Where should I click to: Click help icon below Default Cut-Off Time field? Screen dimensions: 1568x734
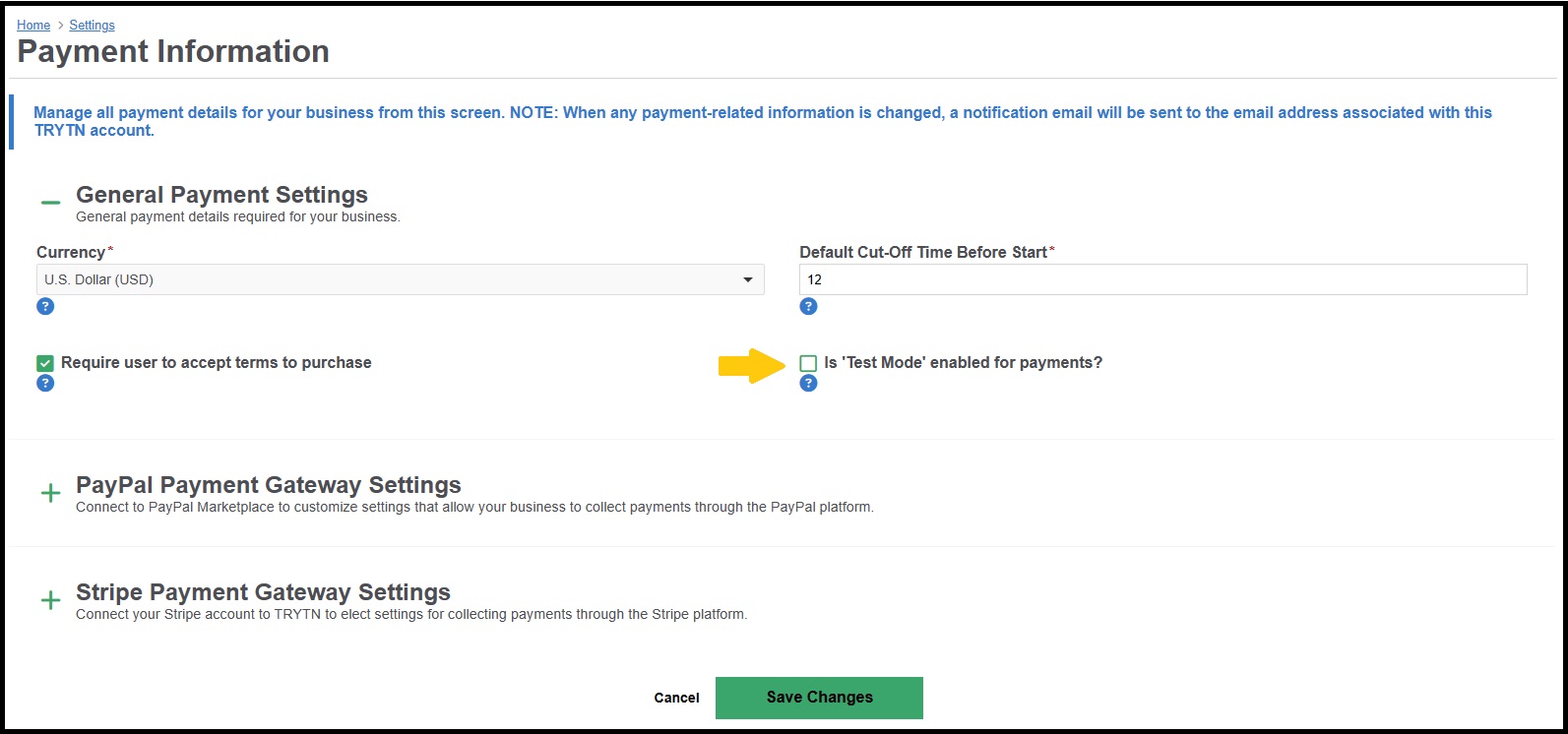tap(808, 306)
